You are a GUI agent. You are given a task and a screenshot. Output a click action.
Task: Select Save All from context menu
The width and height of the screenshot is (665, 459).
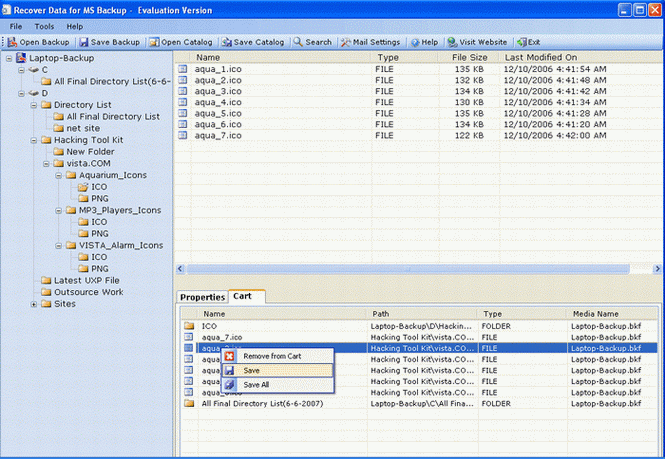point(256,384)
